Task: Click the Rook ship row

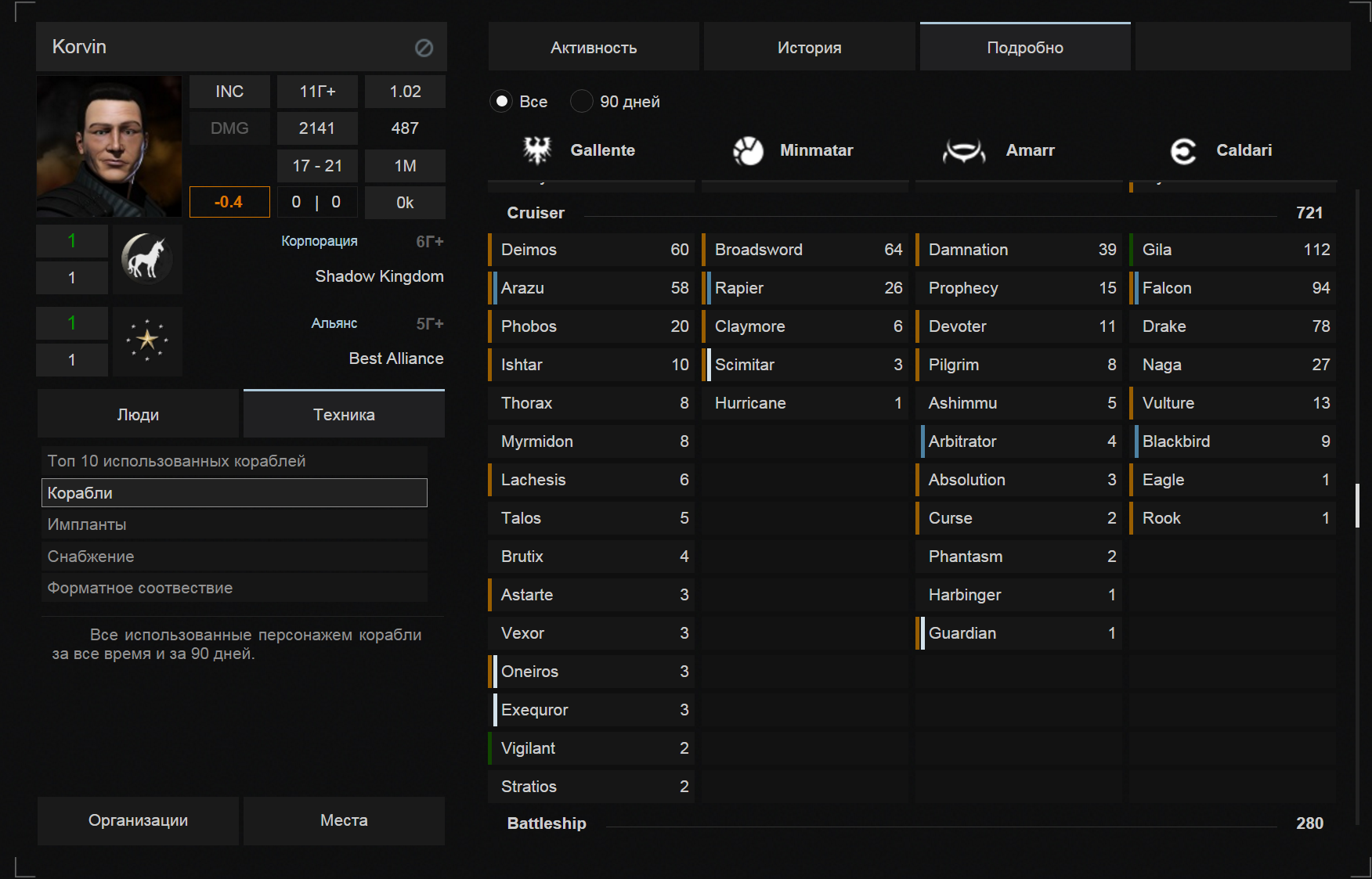Action: coord(1233,518)
